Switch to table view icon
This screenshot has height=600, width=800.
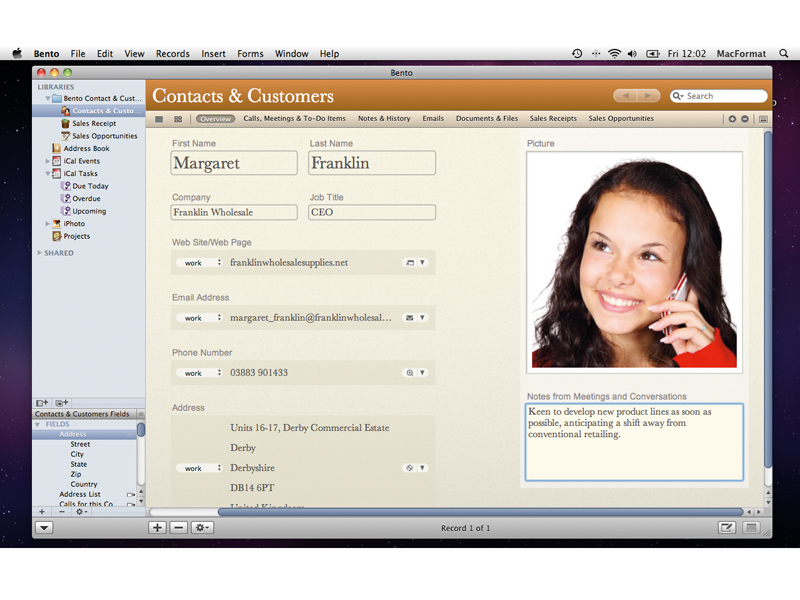pyautogui.click(x=159, y=119)
